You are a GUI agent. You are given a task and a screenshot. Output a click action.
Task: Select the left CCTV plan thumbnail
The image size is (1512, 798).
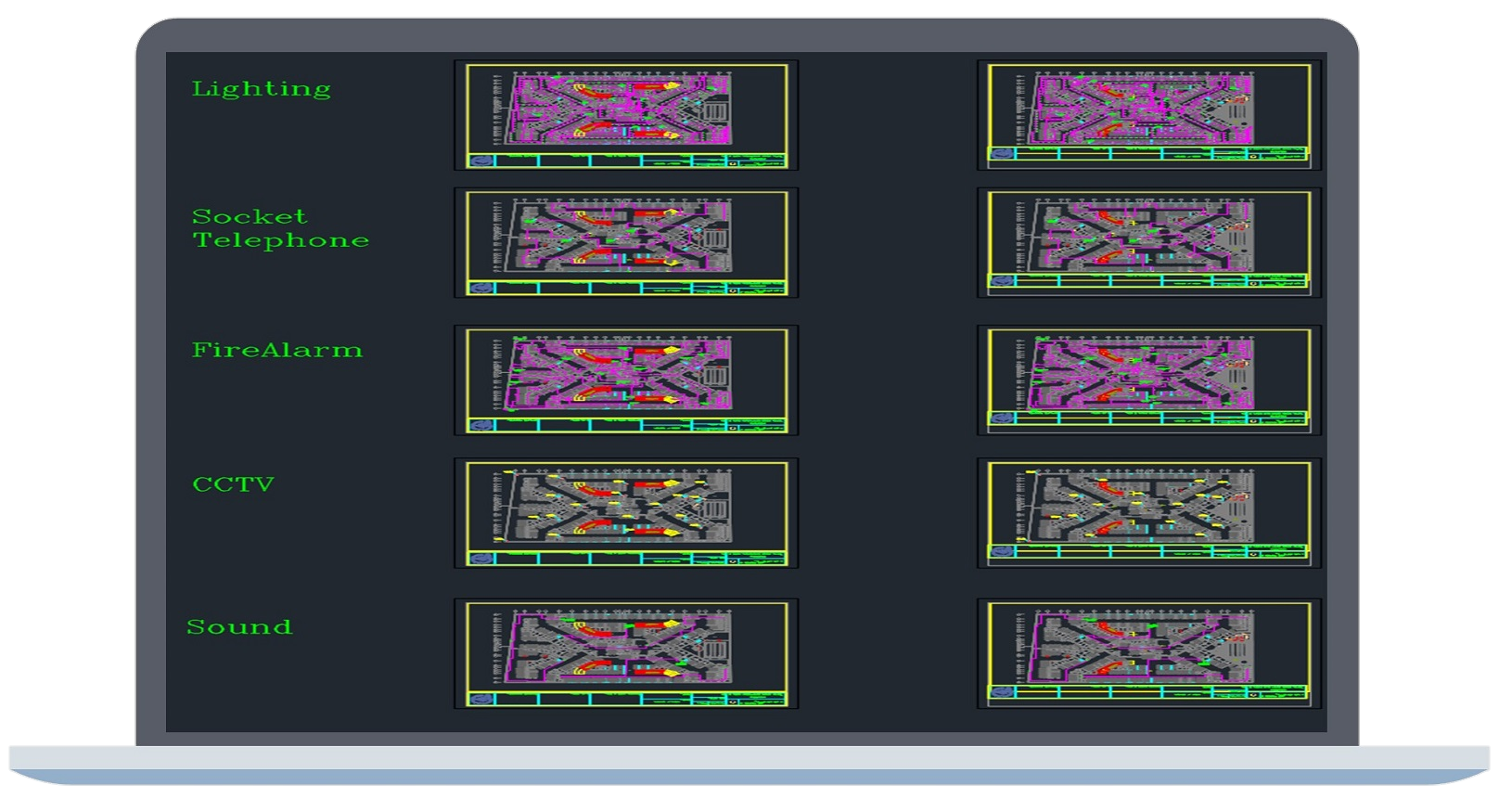pyautogui.click(x=626, y=512)
